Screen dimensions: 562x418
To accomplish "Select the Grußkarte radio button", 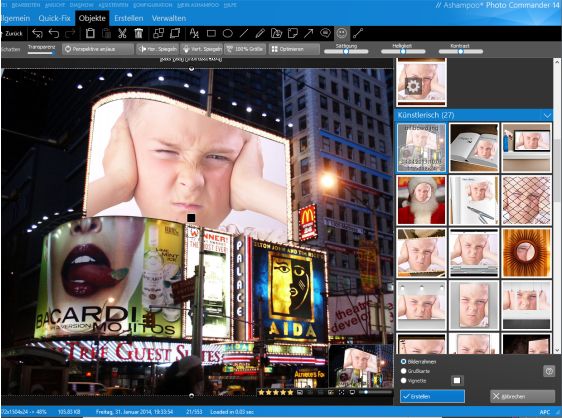I will click(404, 371).
